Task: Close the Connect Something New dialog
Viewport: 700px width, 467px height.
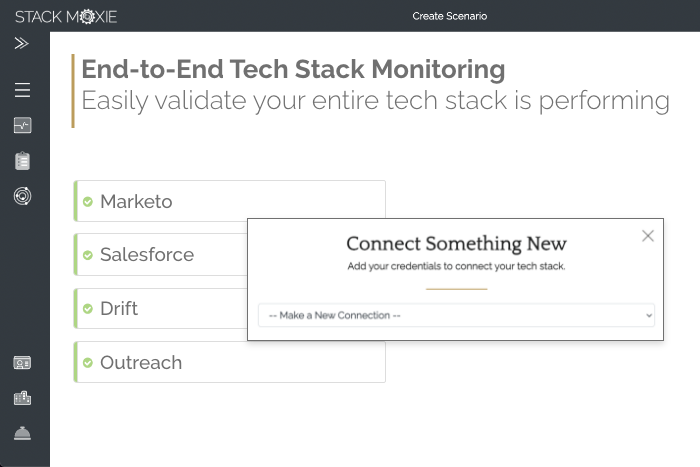Action: point(648,236)
